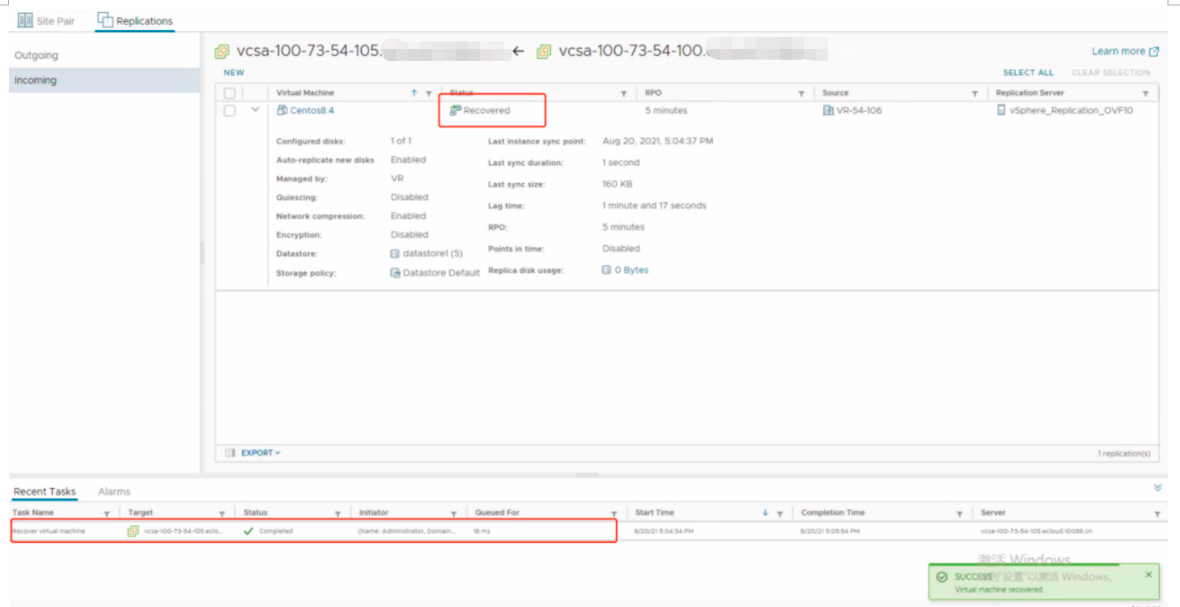Collapse the Centos8.4 replication details

pyautogui.click(x=255, y=110)
